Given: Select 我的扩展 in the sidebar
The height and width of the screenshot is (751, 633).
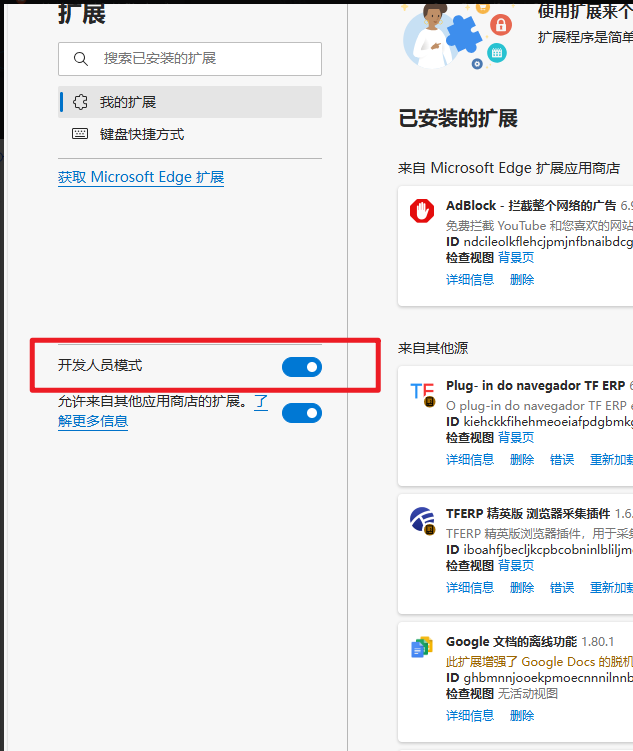Looking at the screenshot, I should point(190,102).
